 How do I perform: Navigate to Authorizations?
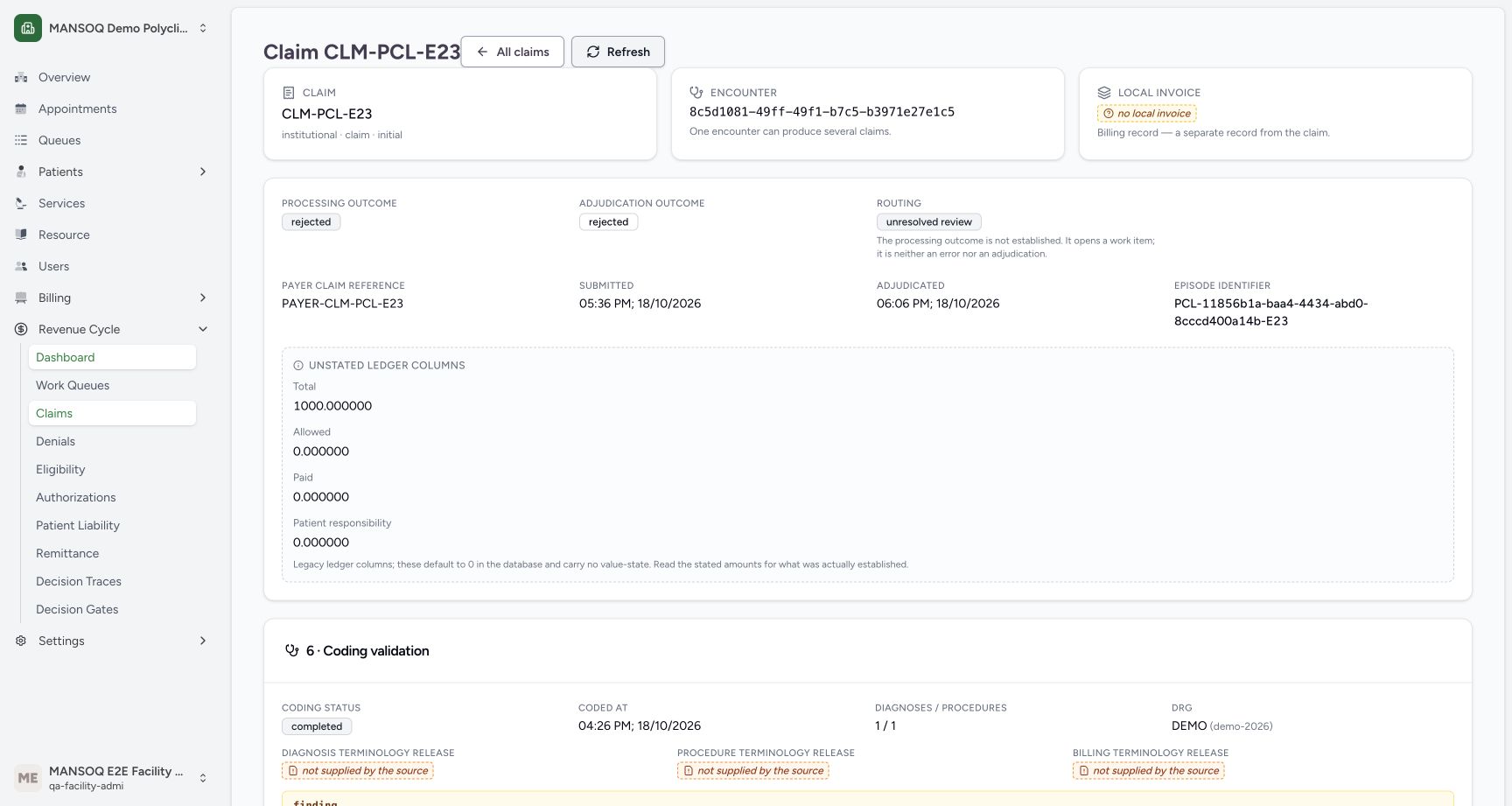(112, 497)
